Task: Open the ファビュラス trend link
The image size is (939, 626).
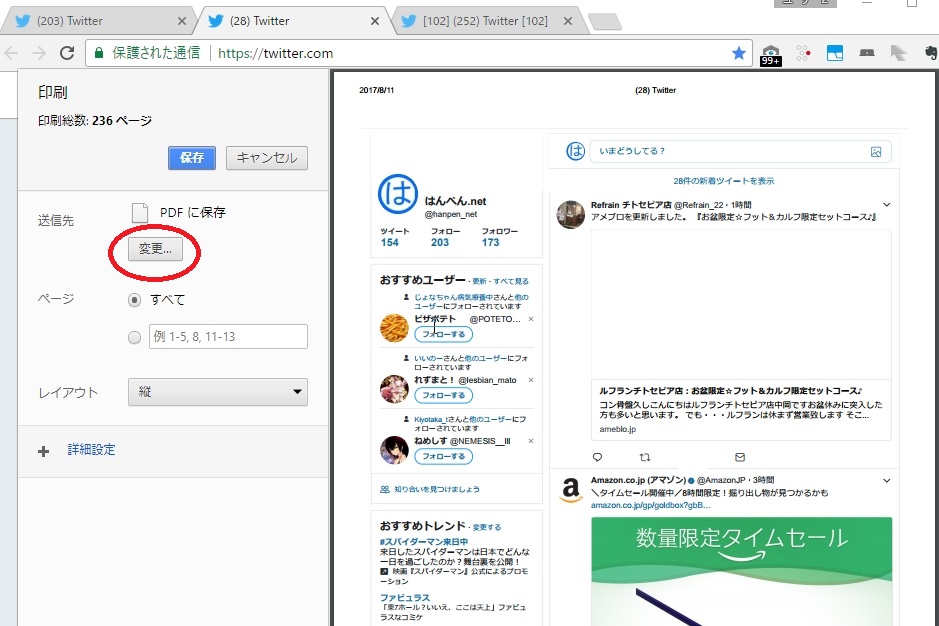Action: pos(405,597)
